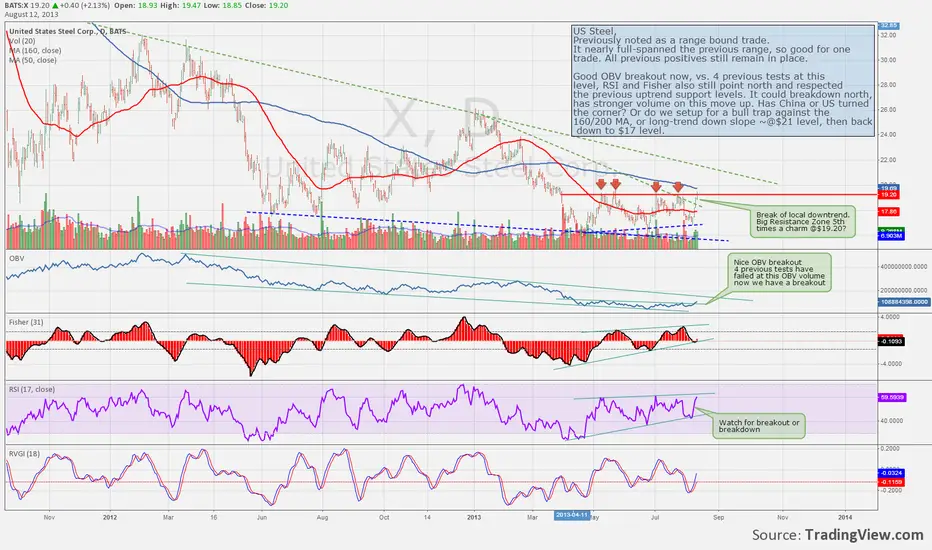Click the BATS:X ticker symbol in header
The width and height of the screenshot is (932, 550).
point(17,5)
